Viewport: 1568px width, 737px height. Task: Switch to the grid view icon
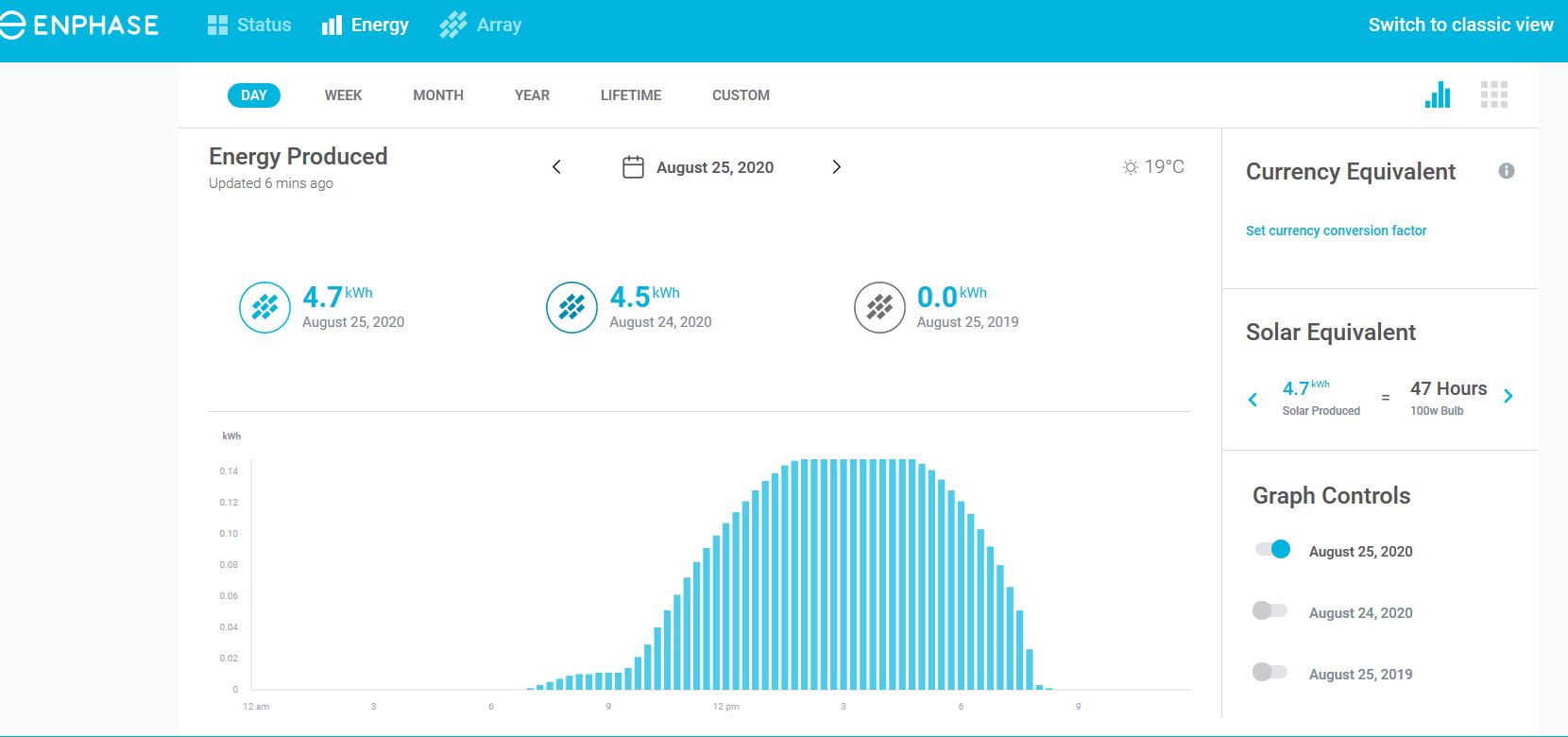coord(1494,94)
